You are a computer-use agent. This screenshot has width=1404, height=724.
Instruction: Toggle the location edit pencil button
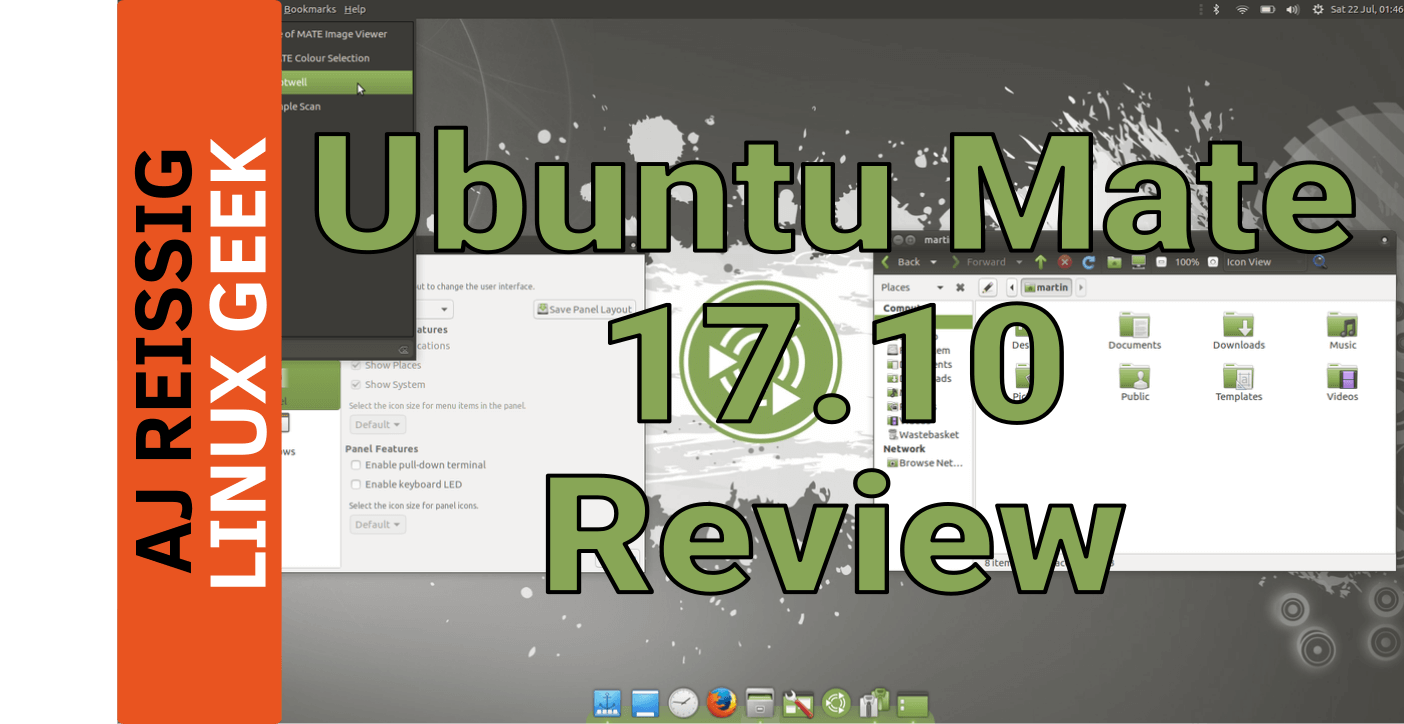click(987, 287)
